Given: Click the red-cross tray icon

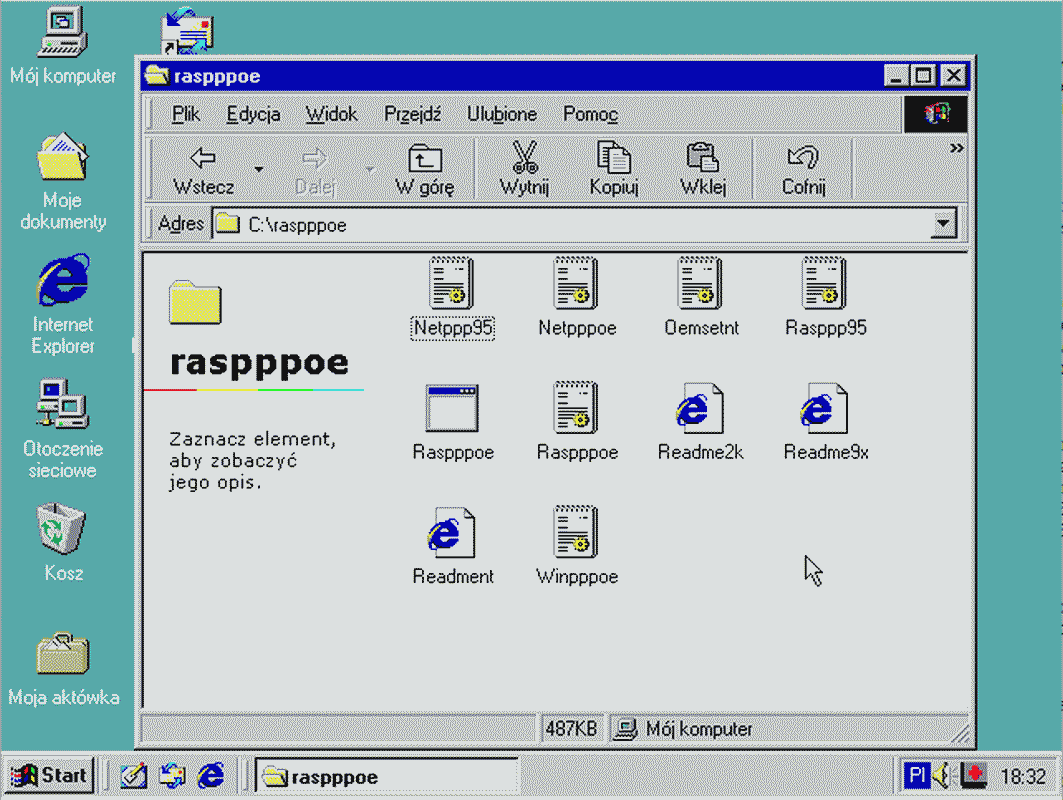Looking at the screenshot, I should tap(974, 775).
